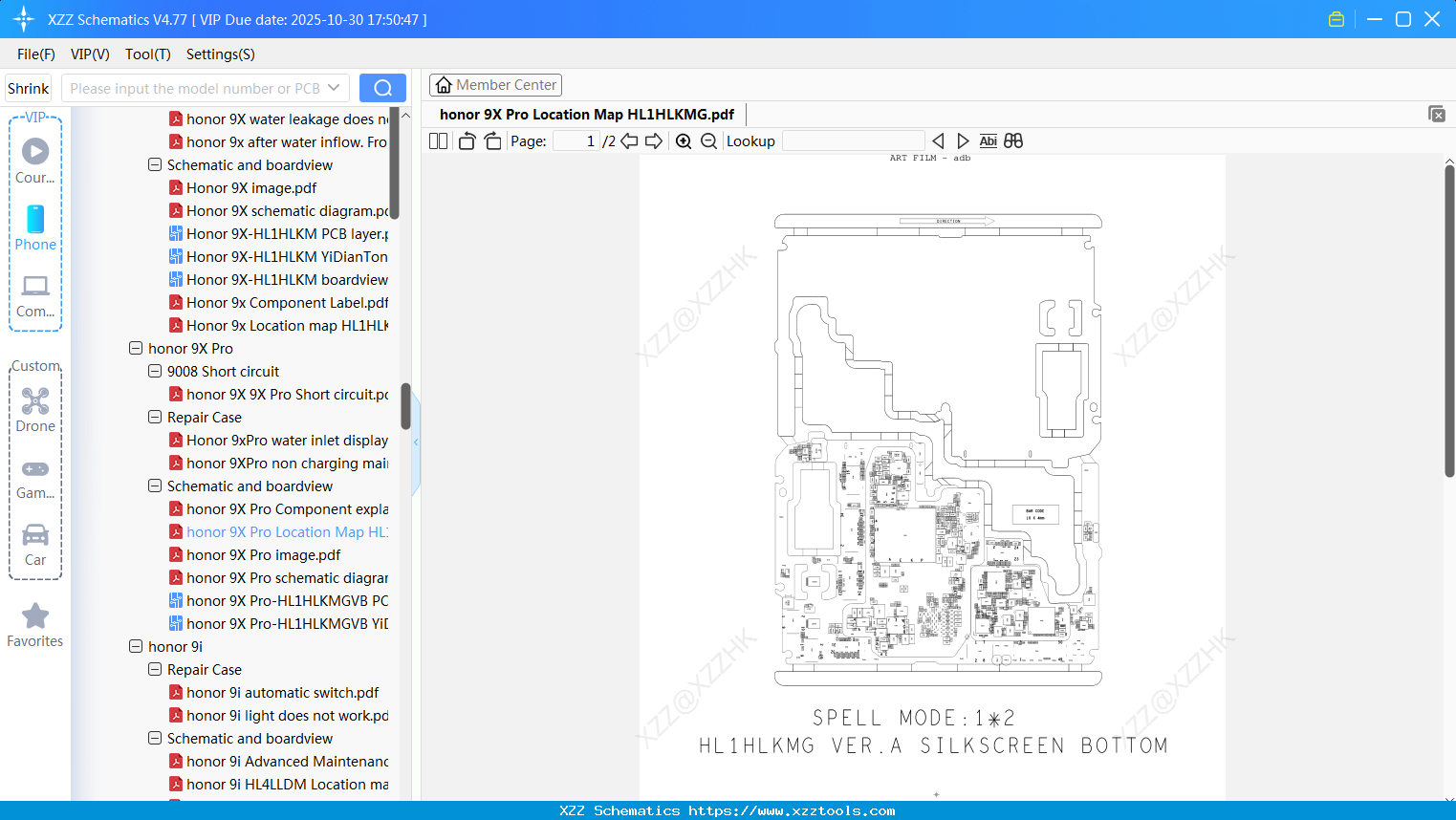The height and width of the screenshot is (820, 1456).
Task: Go to previous page arrow
Action: 629,141
